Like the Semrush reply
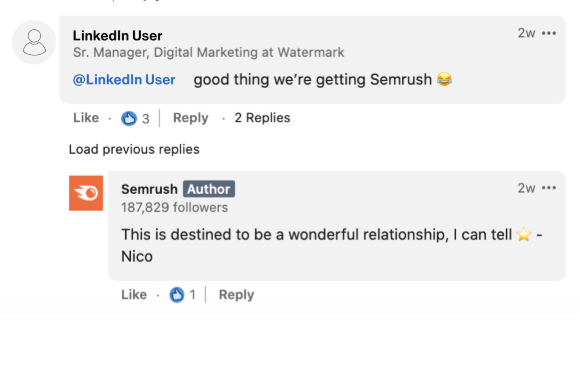 click(134, 294)
